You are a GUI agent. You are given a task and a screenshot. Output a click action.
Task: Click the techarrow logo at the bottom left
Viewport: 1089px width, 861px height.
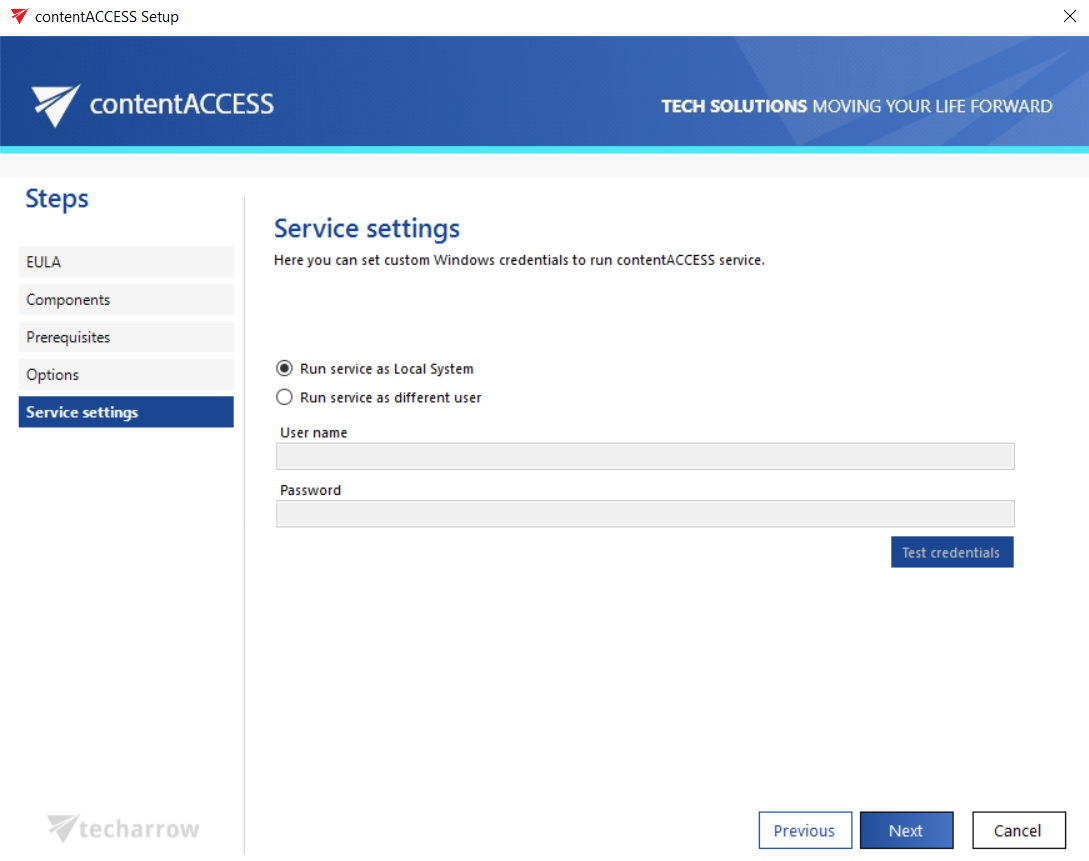[x=124, y=829]
